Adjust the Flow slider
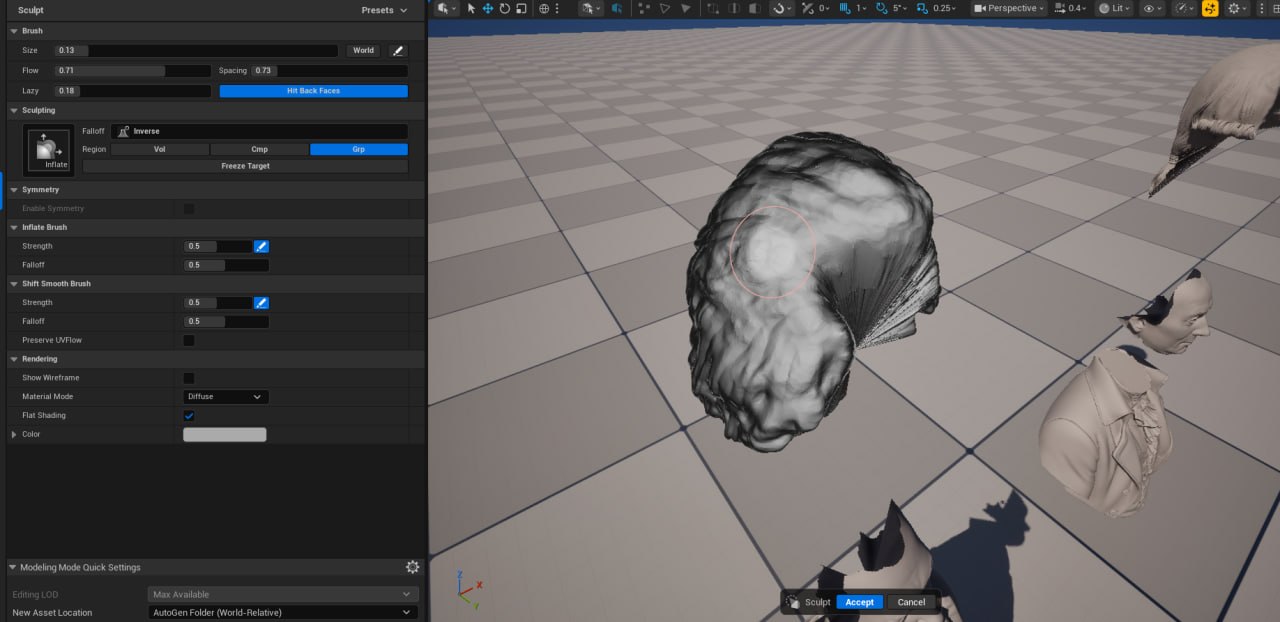The height and width of the screenshot is (622, 1280). click(x=133, y=71)
